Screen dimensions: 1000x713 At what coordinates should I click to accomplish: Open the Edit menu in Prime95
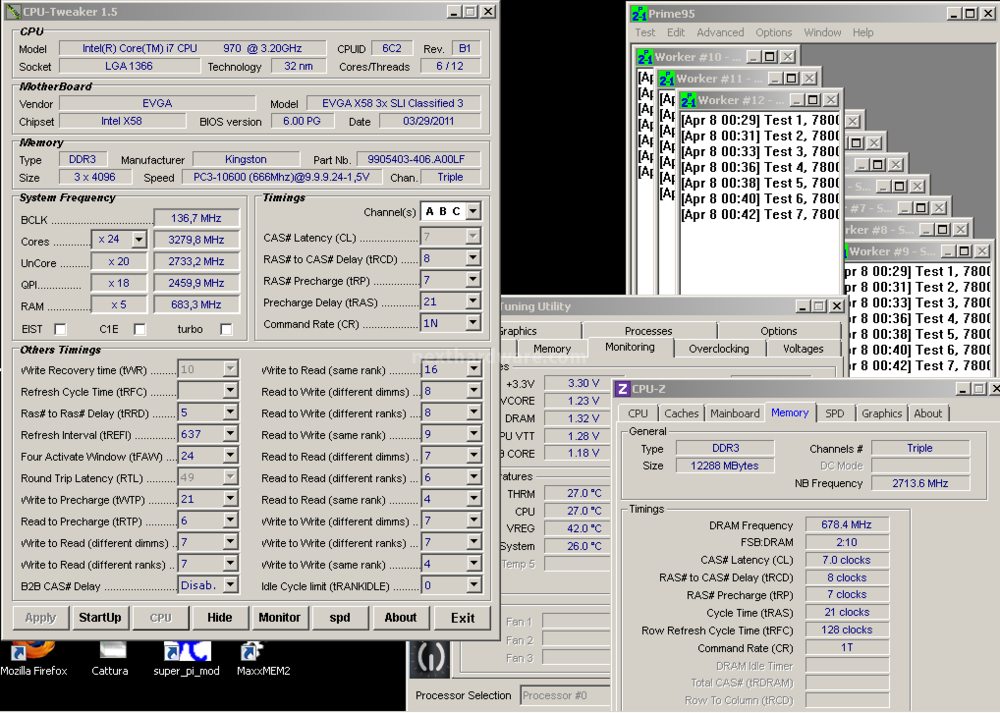tap(676, 33)
